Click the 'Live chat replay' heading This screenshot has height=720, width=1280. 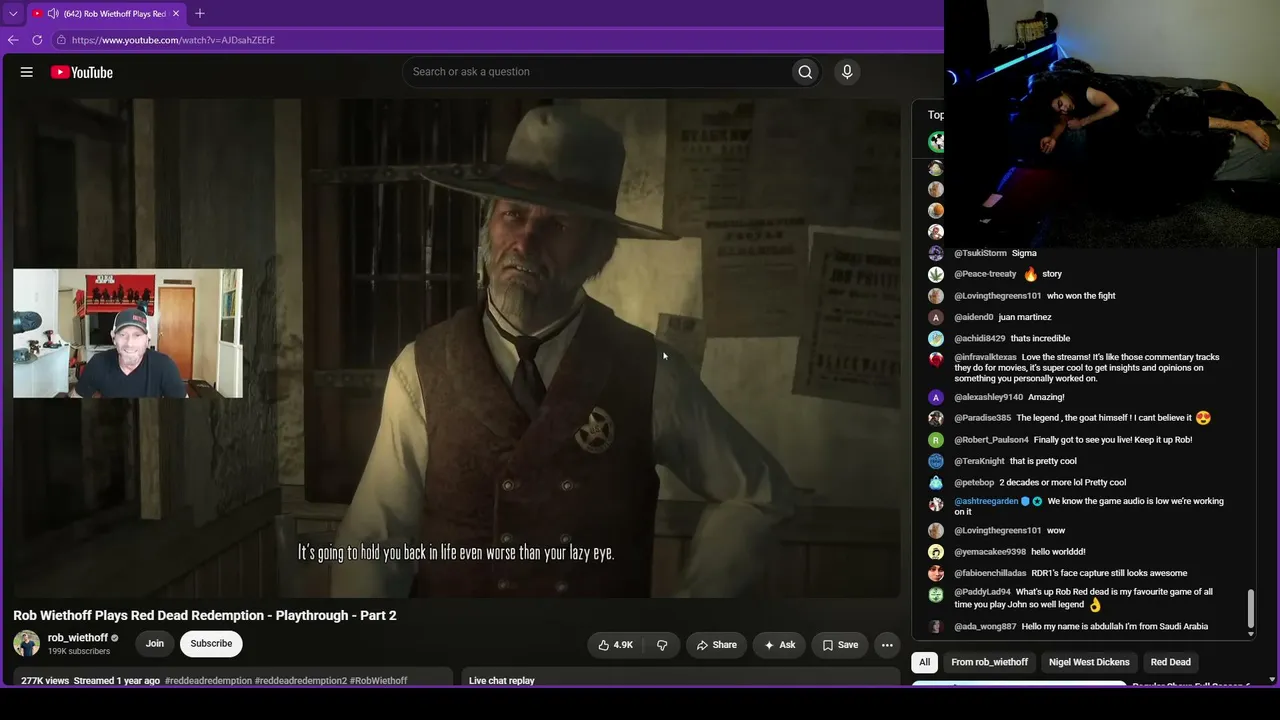[x=502, y=681]
